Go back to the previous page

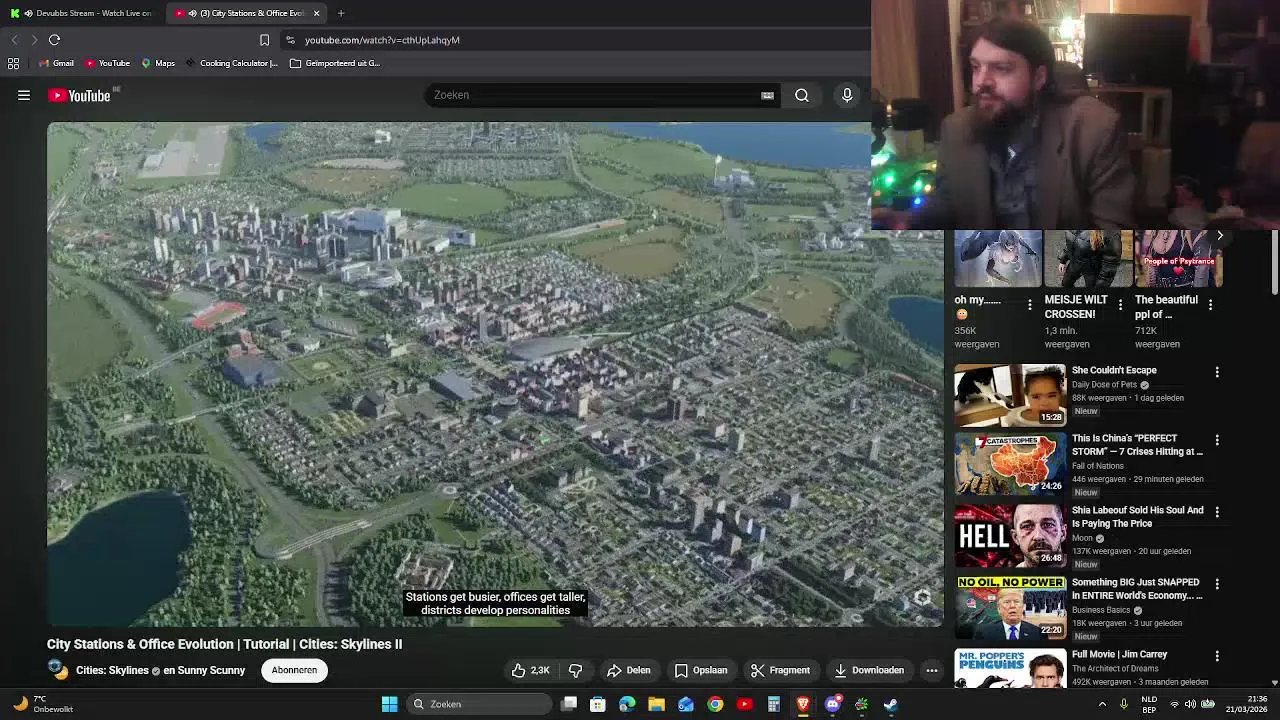pyautogui.click(x=14, y=40)
